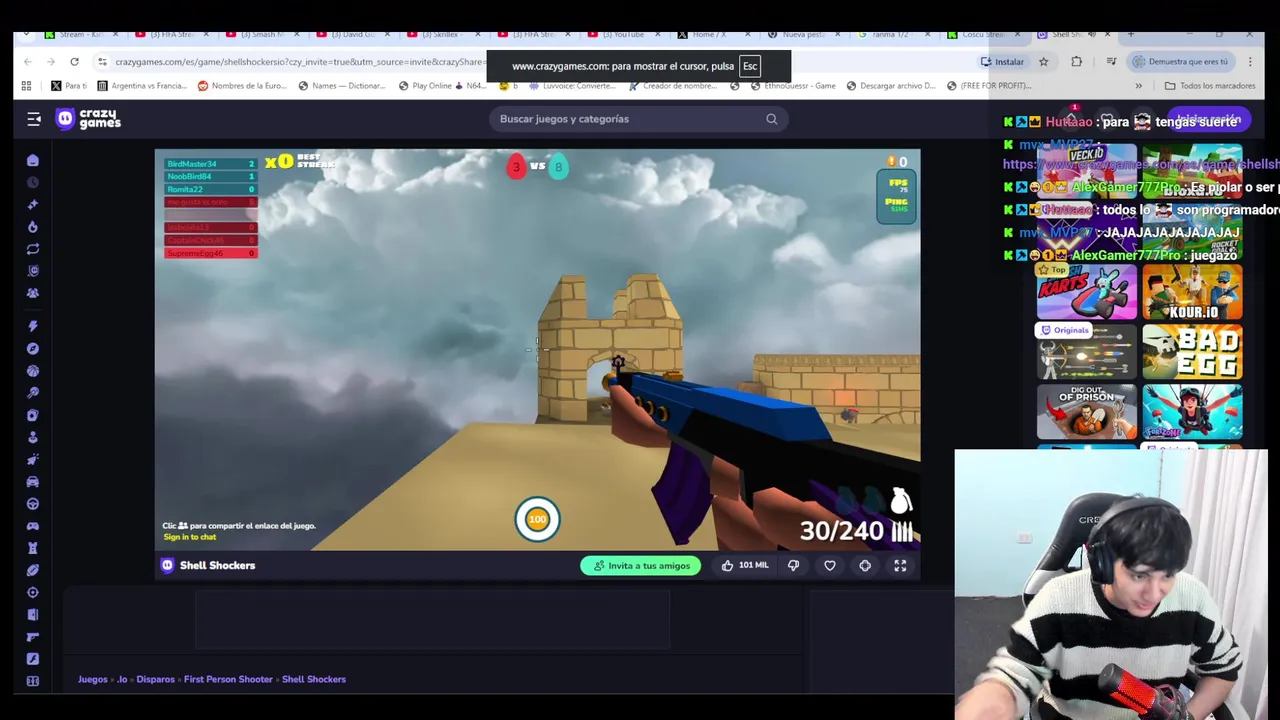Click the Instalar button in address bar
Image resolution: width=1280 pixels, height=720 pixels.
point(1002,62)
